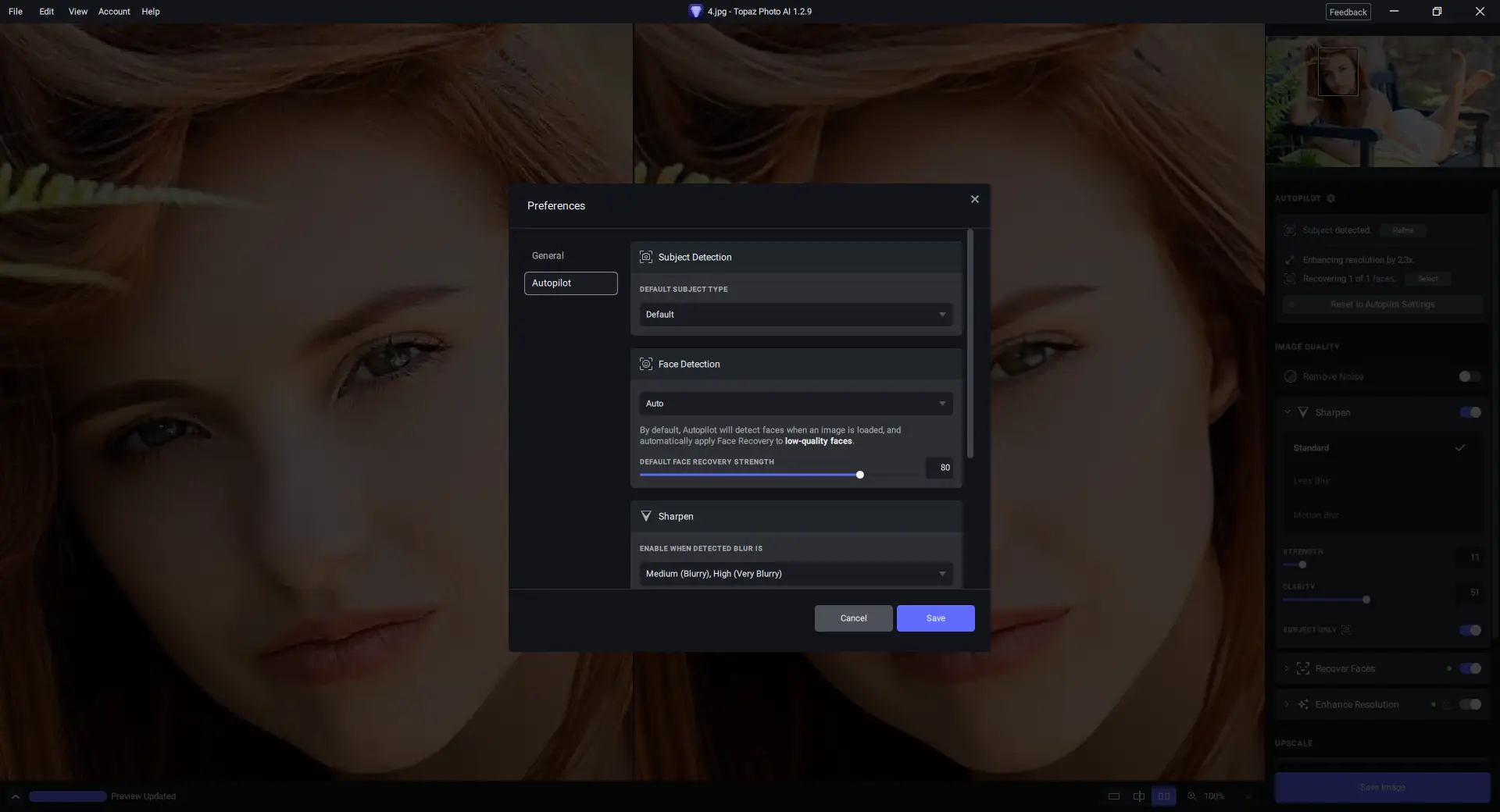Click the Recover Faces icon
The image size is (1500, 812).
[1303, 668]
